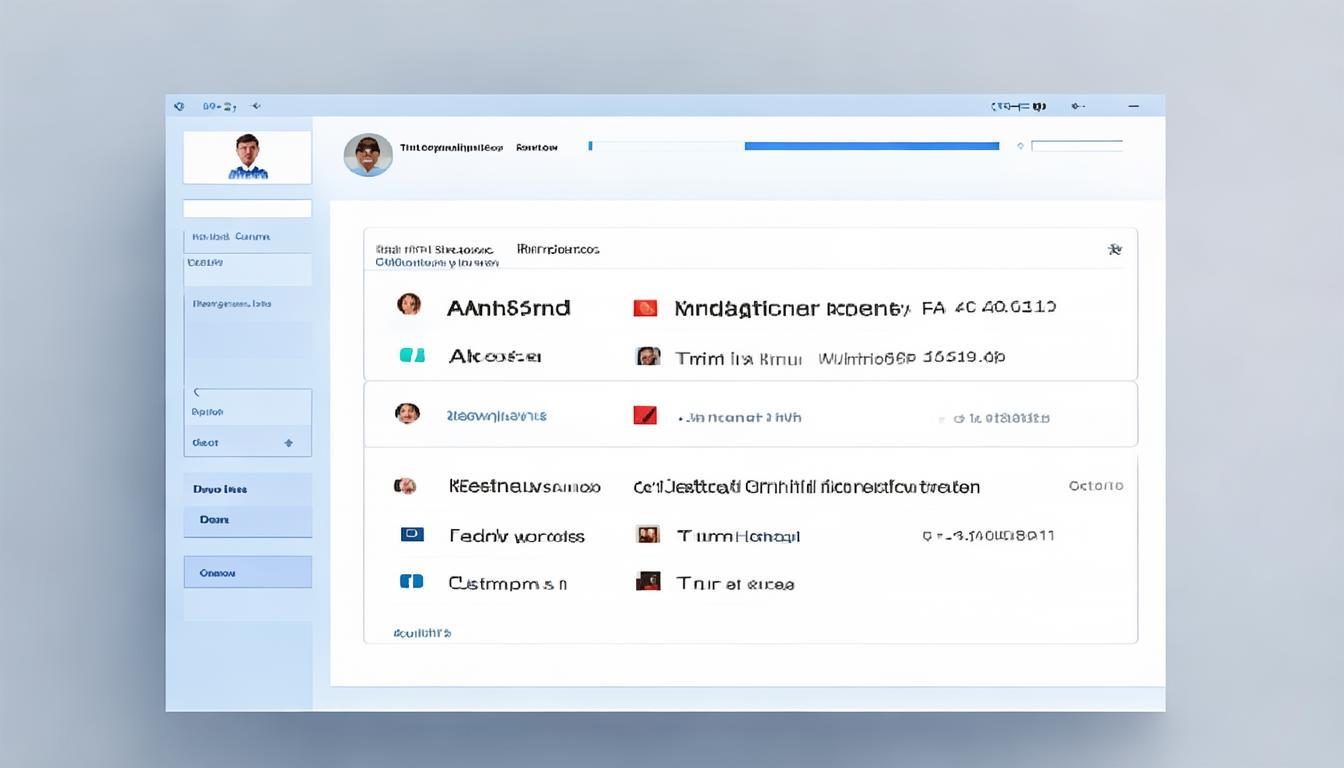Click the Octorno link on the right
Screen dimensions: 1344x768
(1095, 486)
